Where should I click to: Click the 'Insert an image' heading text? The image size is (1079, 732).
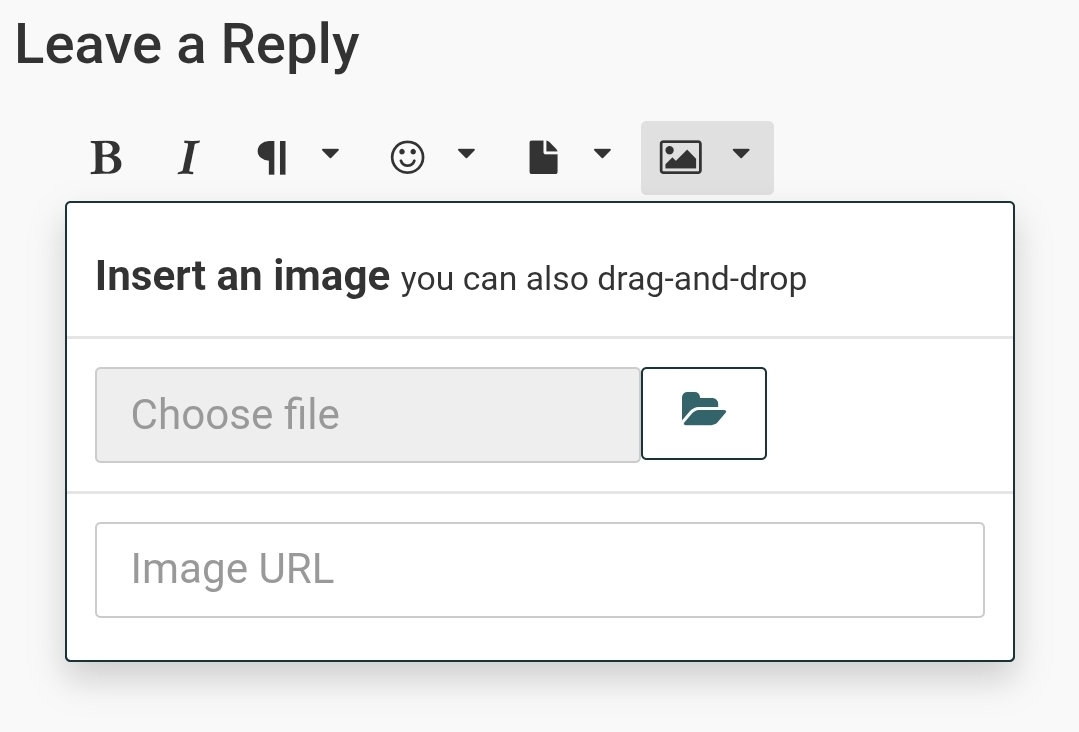pyautogui.click(x=243, y=276)
